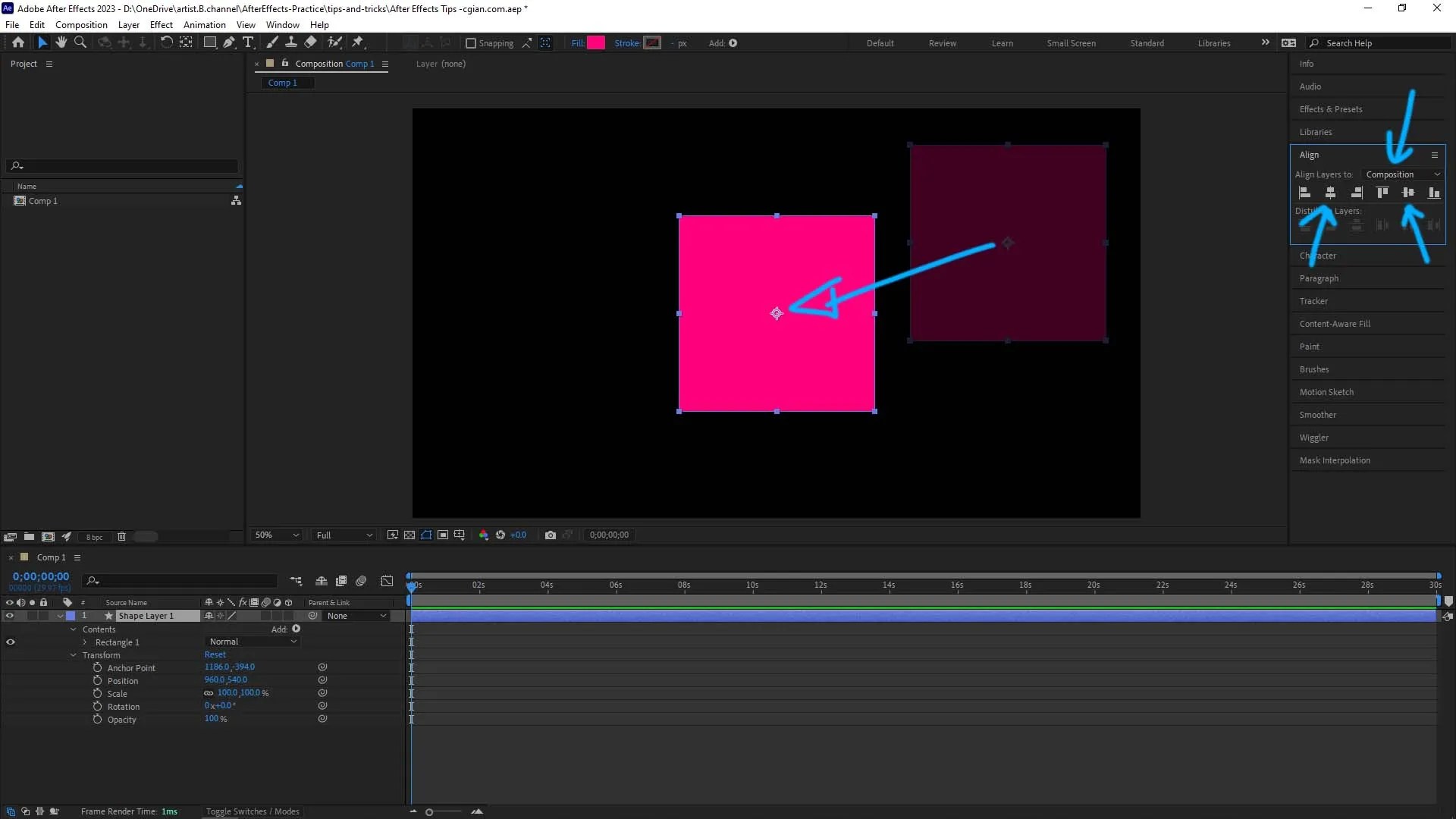Screen dimensions: 1456x819
Task: Click the pink Fill color swatch
Action: pos(596,42)
